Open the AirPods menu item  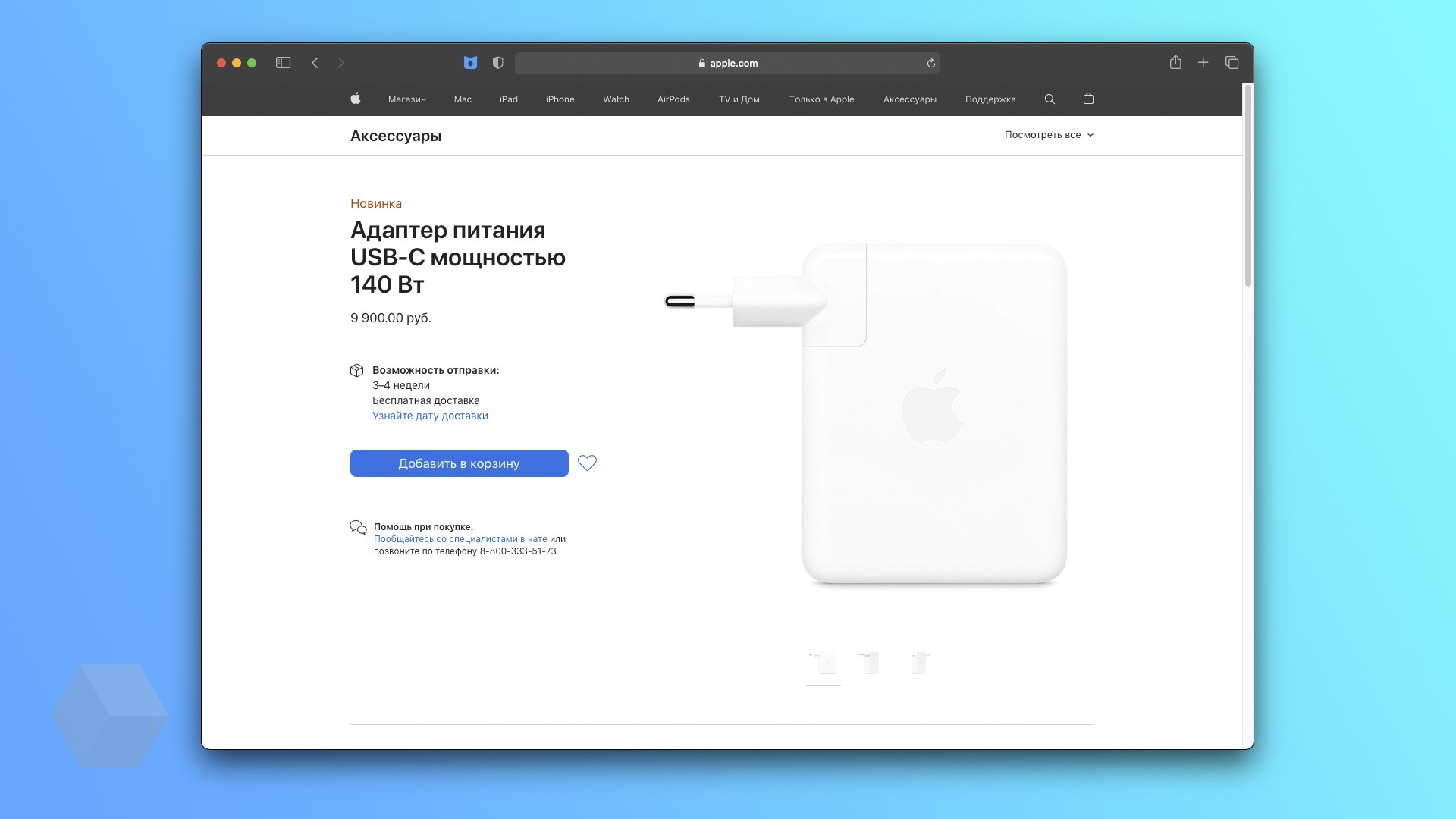tap(673, 99)
